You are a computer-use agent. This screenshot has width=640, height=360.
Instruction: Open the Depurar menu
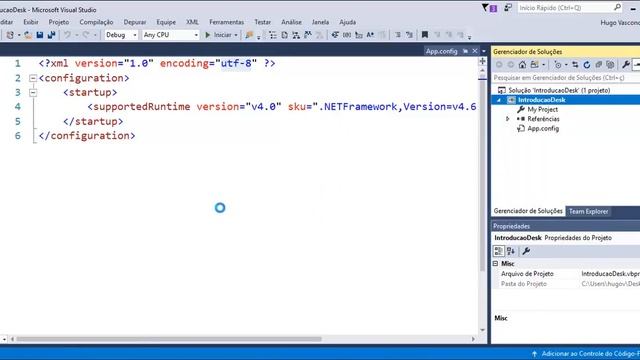point(135,22)
